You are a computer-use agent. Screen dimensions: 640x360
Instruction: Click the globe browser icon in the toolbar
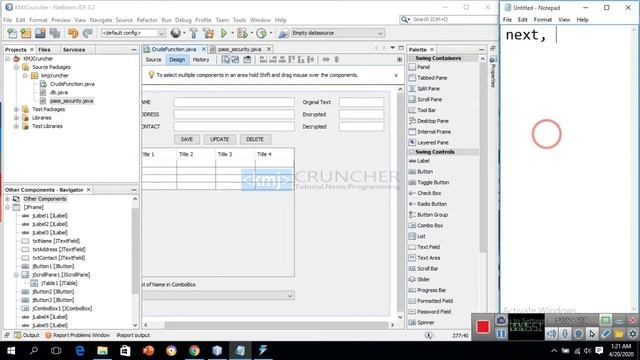pos(176,33)
